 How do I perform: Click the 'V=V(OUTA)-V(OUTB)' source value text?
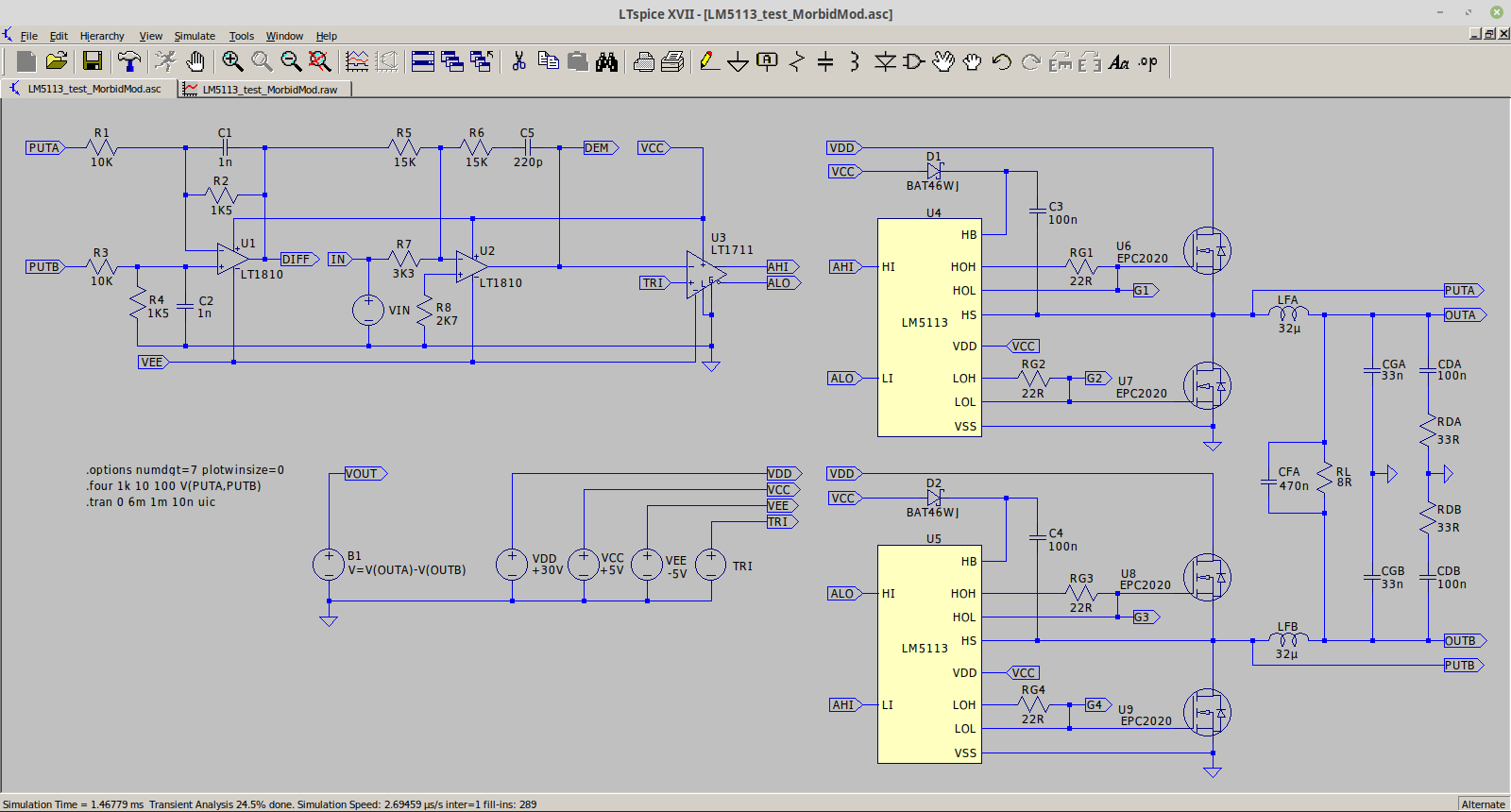[x=406, y=570]
